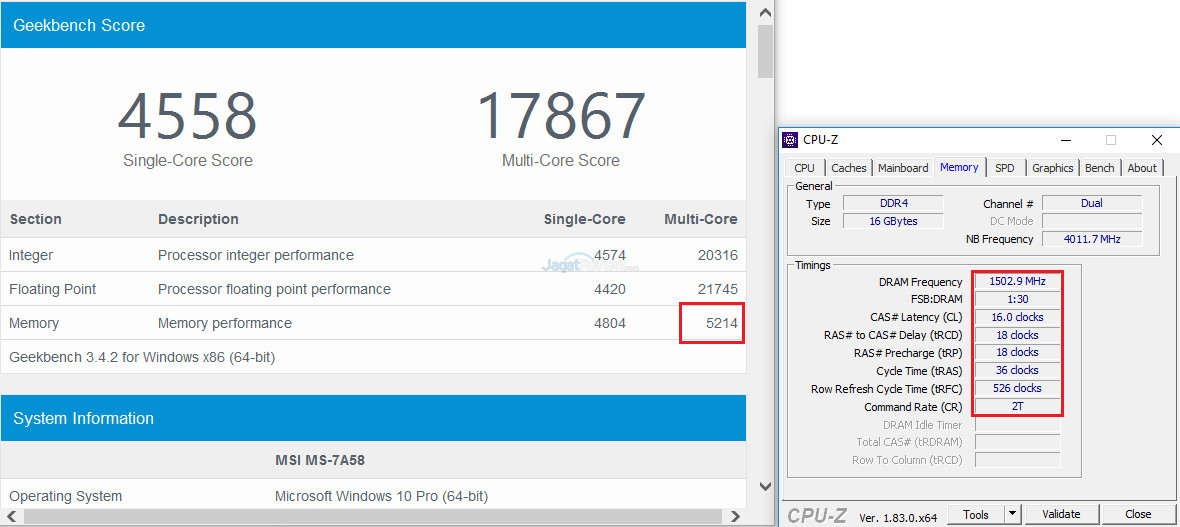This screenshot has width=1180, height=527.
Task: Click the NB Frequency 4011.7 MHz value
Action: click(x=1092, y=239)
